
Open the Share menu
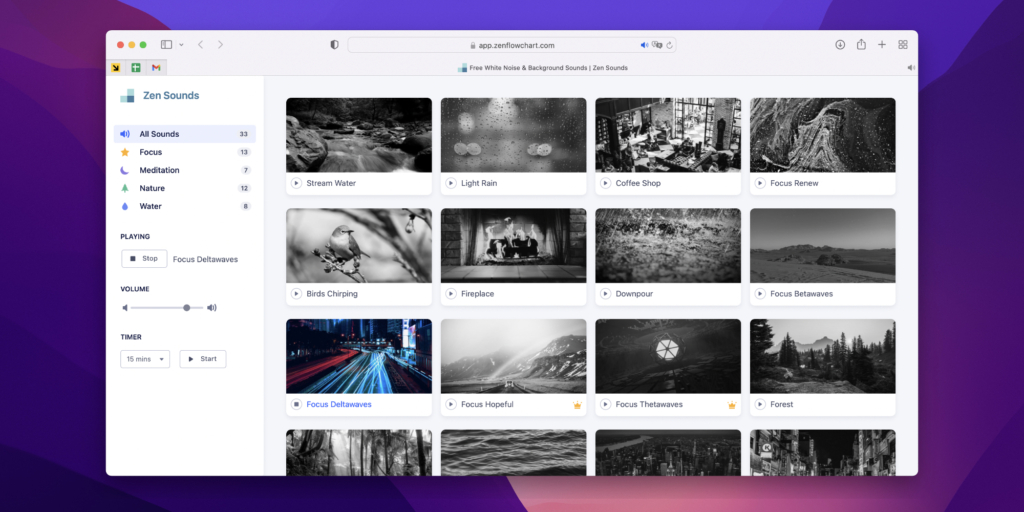pyautogui.click(x=861, y=44)
